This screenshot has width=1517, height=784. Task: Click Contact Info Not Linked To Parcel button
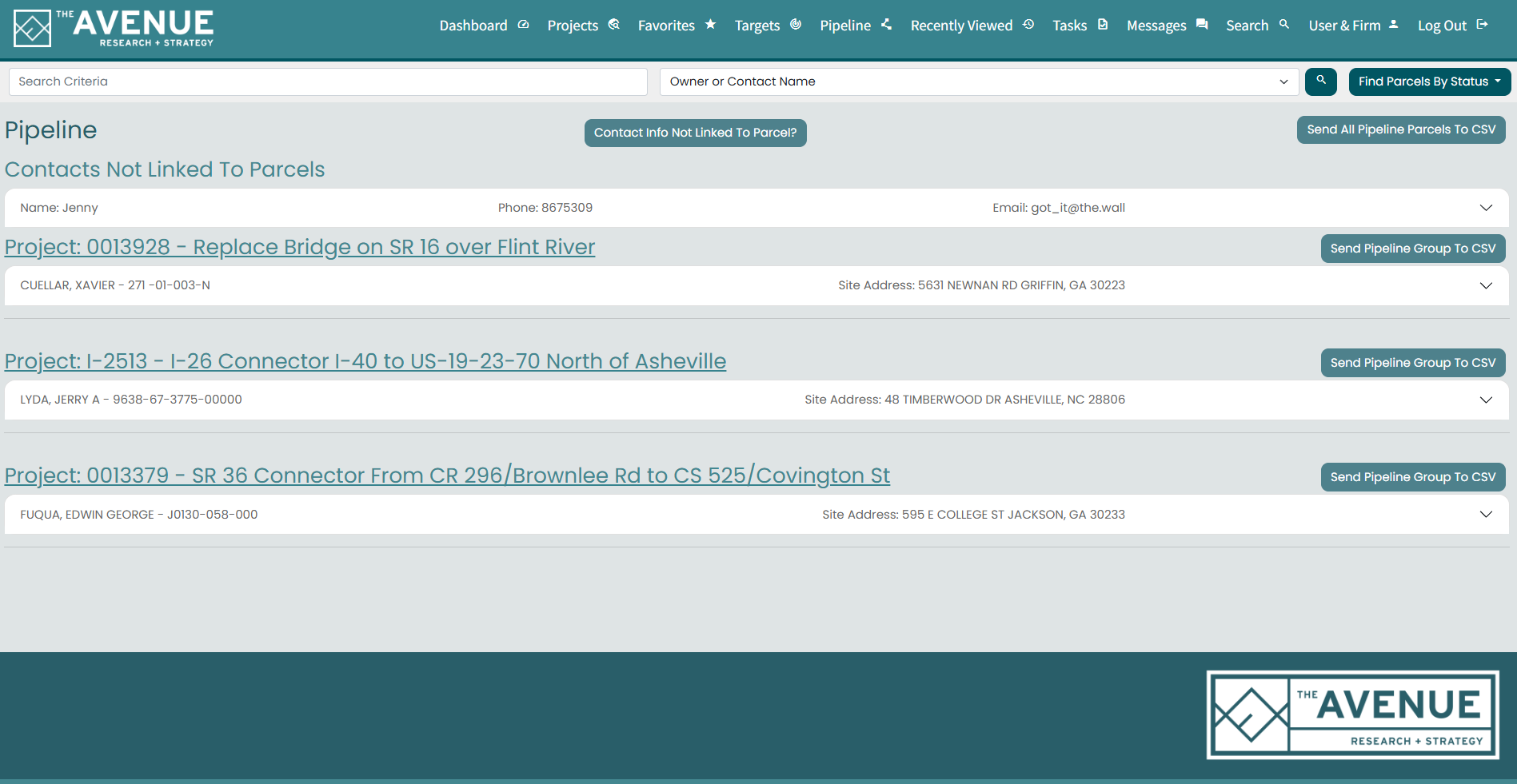[695, 133]
